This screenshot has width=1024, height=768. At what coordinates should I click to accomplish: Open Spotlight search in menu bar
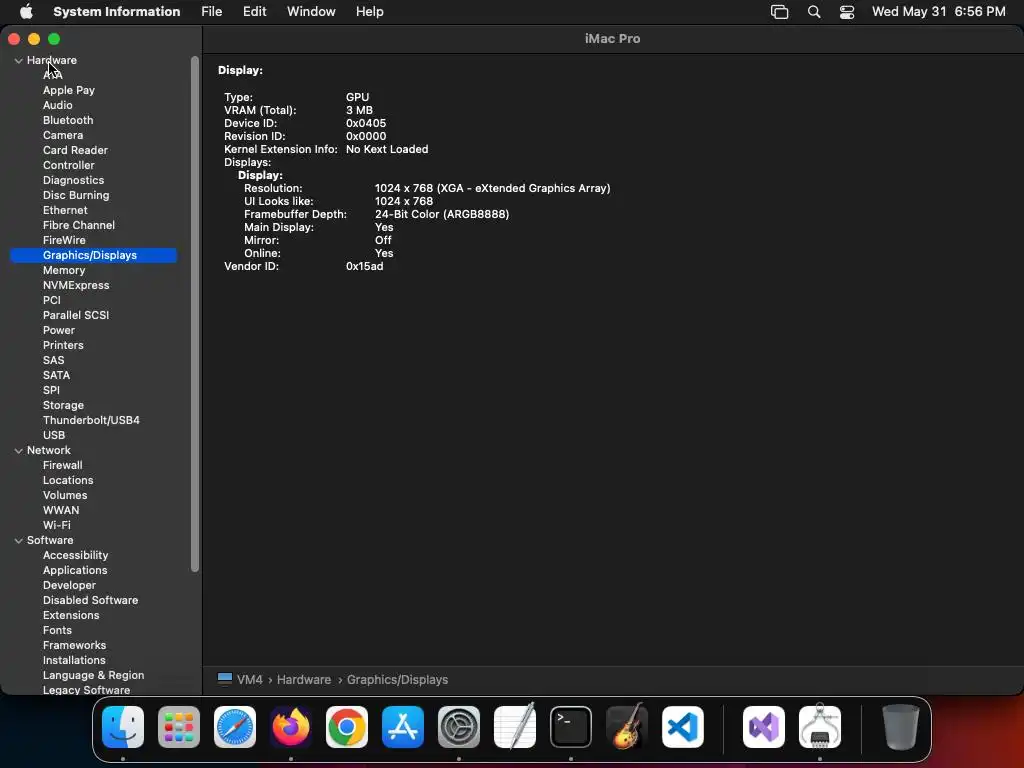(x=814, y=12)
